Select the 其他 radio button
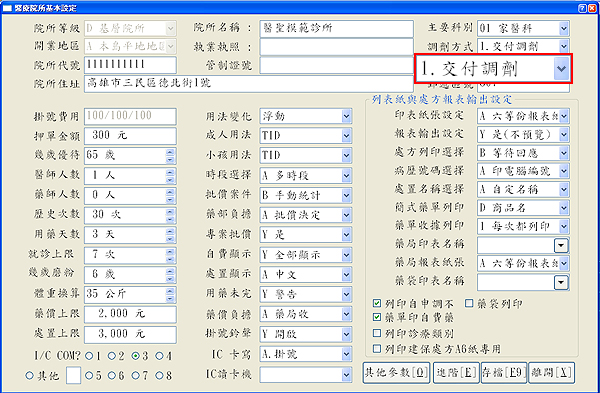600x393 pixels. (x=29, y=375)
